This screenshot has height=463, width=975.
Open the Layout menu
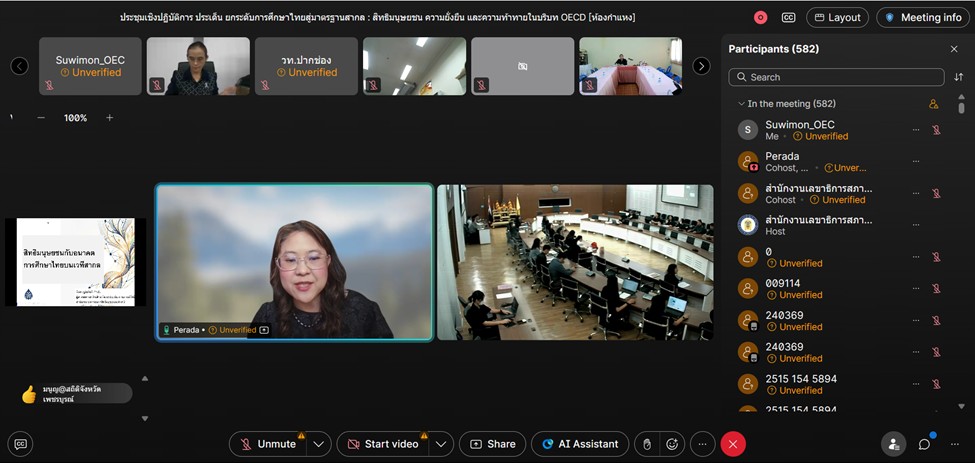[x=837, y=17]
